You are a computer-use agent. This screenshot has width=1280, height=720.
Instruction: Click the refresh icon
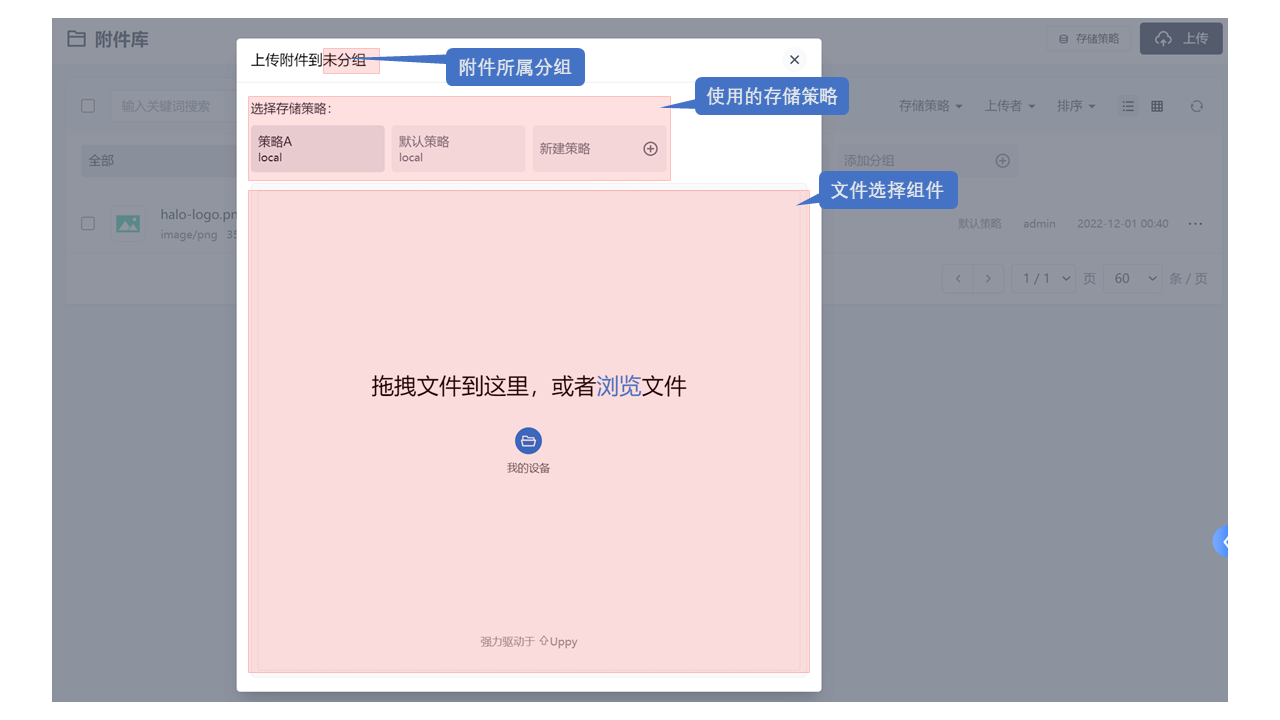[x=1196, y=106]
